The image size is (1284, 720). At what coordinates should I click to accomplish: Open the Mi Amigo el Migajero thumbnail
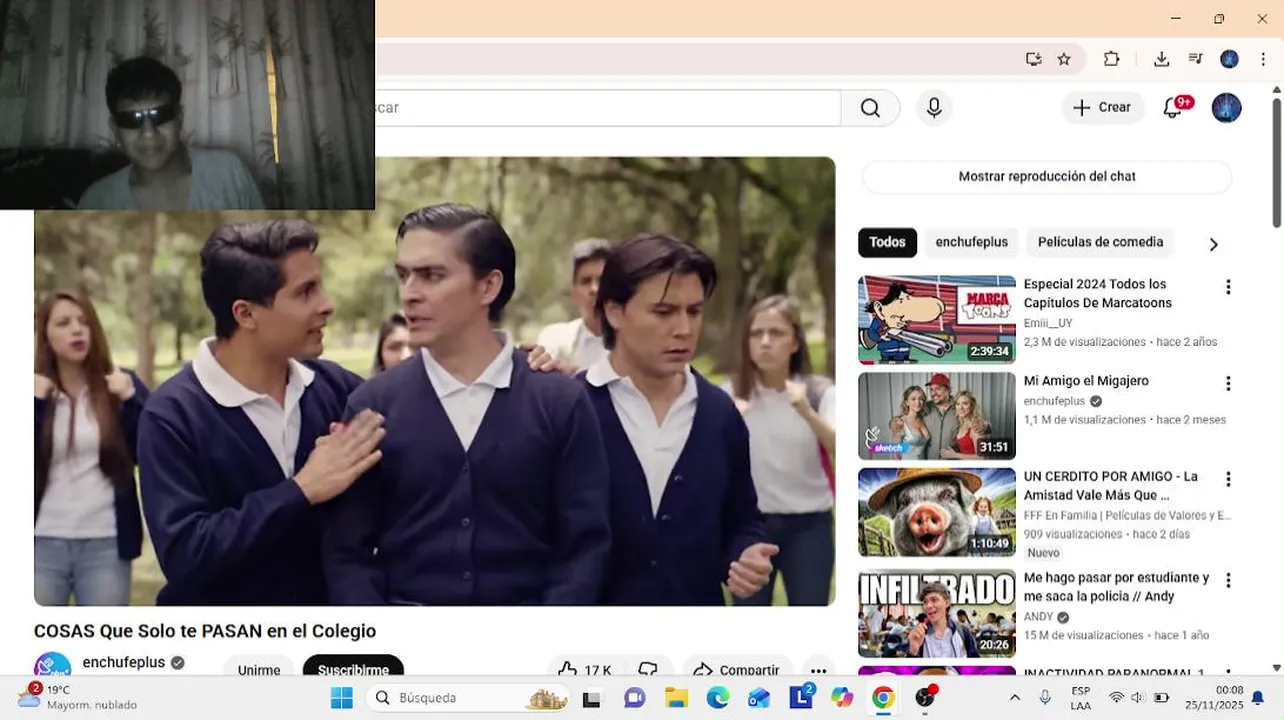937,416
